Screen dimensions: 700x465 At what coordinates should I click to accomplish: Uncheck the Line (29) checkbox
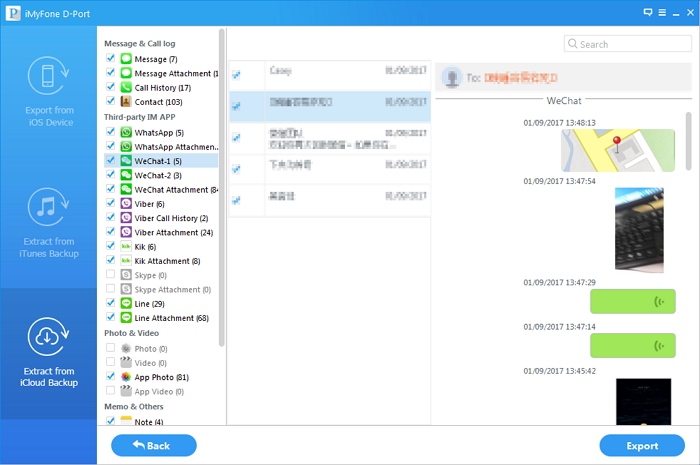pyautogui.click(x=110, y=303)
